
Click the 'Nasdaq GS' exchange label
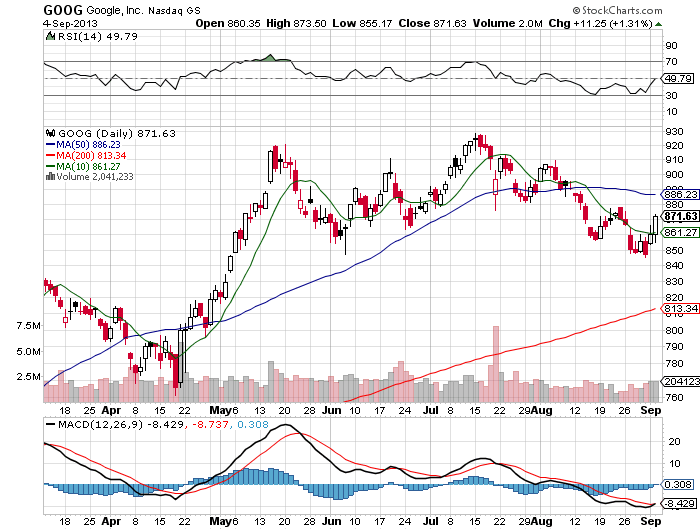(174, 10)
